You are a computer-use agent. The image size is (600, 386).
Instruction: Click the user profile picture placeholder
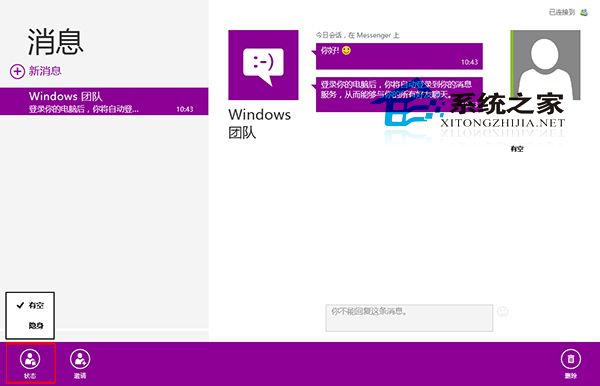545,65
